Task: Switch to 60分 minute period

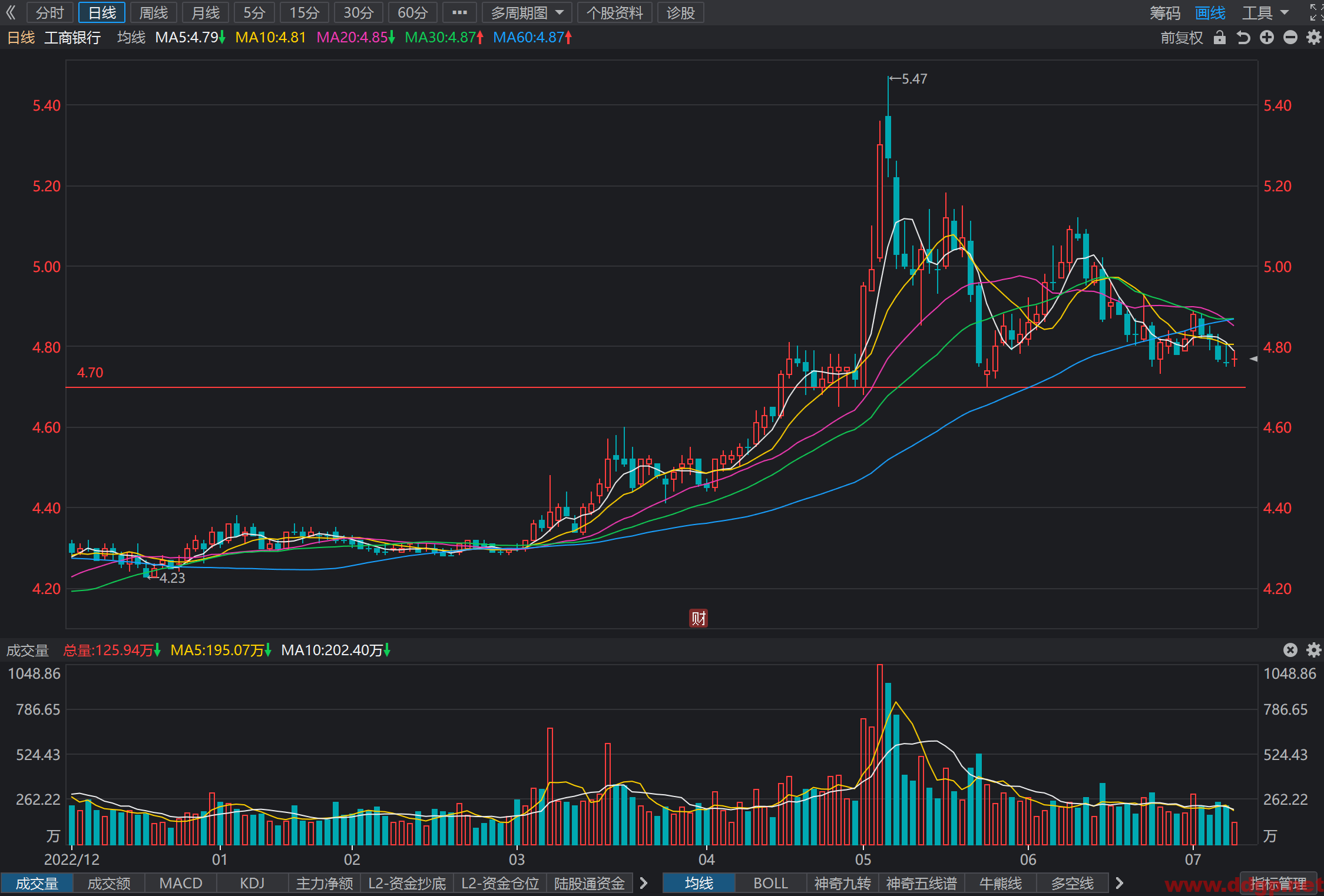Action: pos(413,12)
